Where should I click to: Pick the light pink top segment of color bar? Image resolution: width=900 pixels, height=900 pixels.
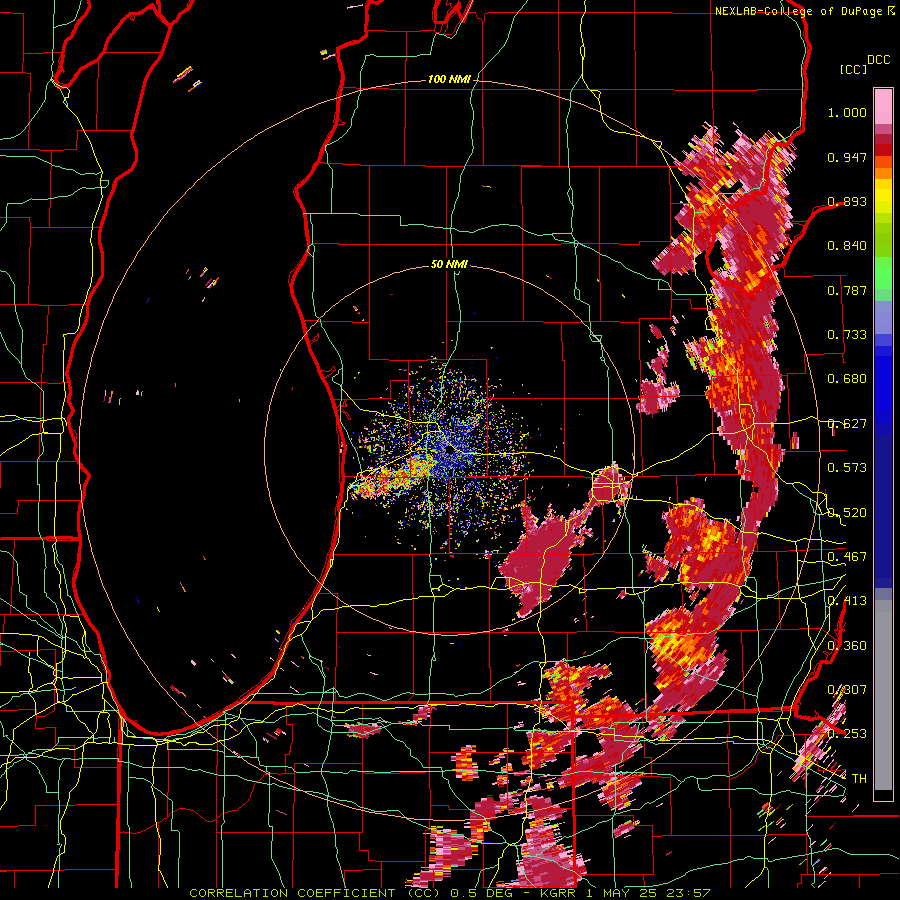click(x=883, y=108)
